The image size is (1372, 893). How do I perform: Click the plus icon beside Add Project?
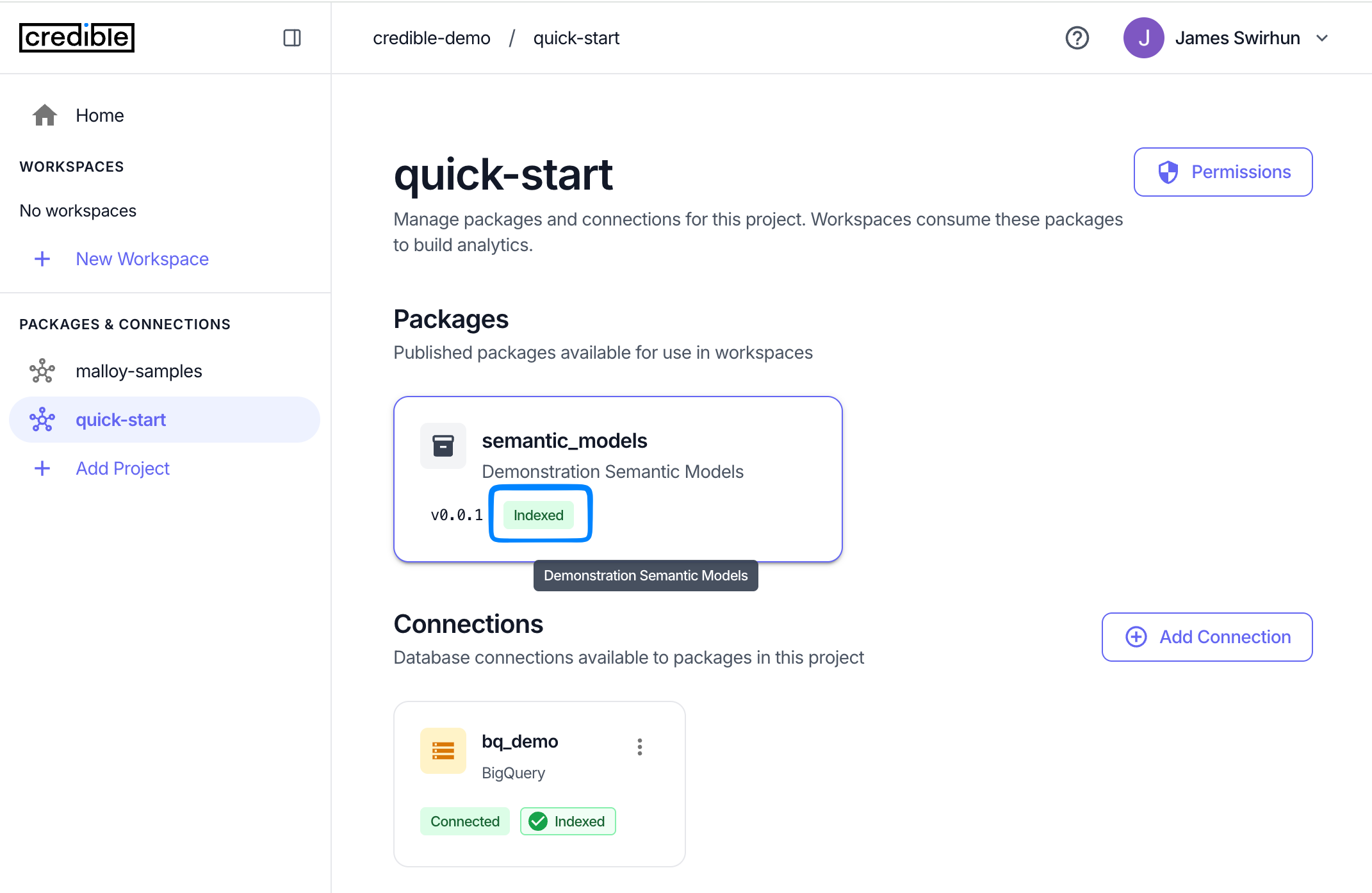(42, 468)
